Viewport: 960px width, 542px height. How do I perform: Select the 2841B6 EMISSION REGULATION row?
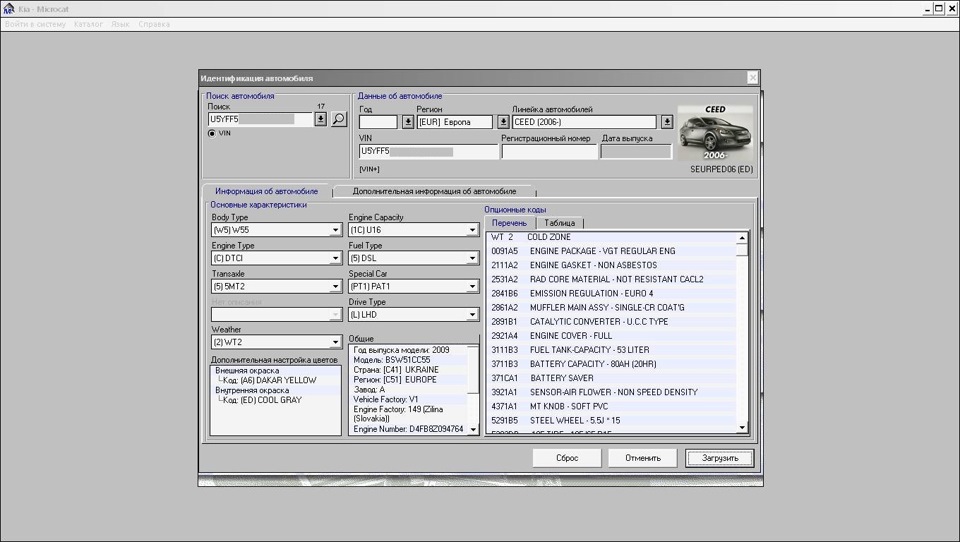(x=612, y=293)
